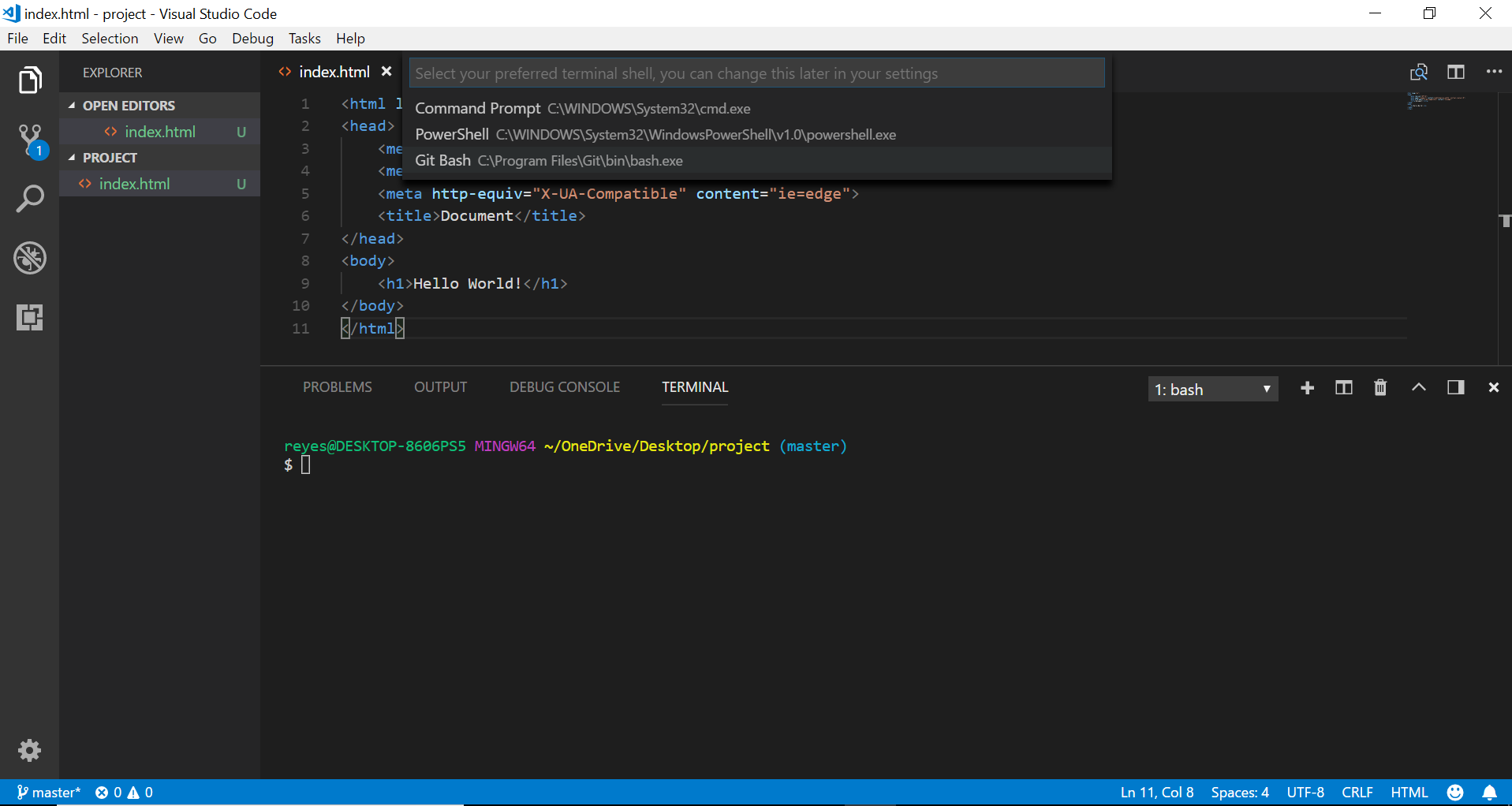Click the Document title text in code
Viewport: 1512px width, 806px height.
(x=477, y=216)
